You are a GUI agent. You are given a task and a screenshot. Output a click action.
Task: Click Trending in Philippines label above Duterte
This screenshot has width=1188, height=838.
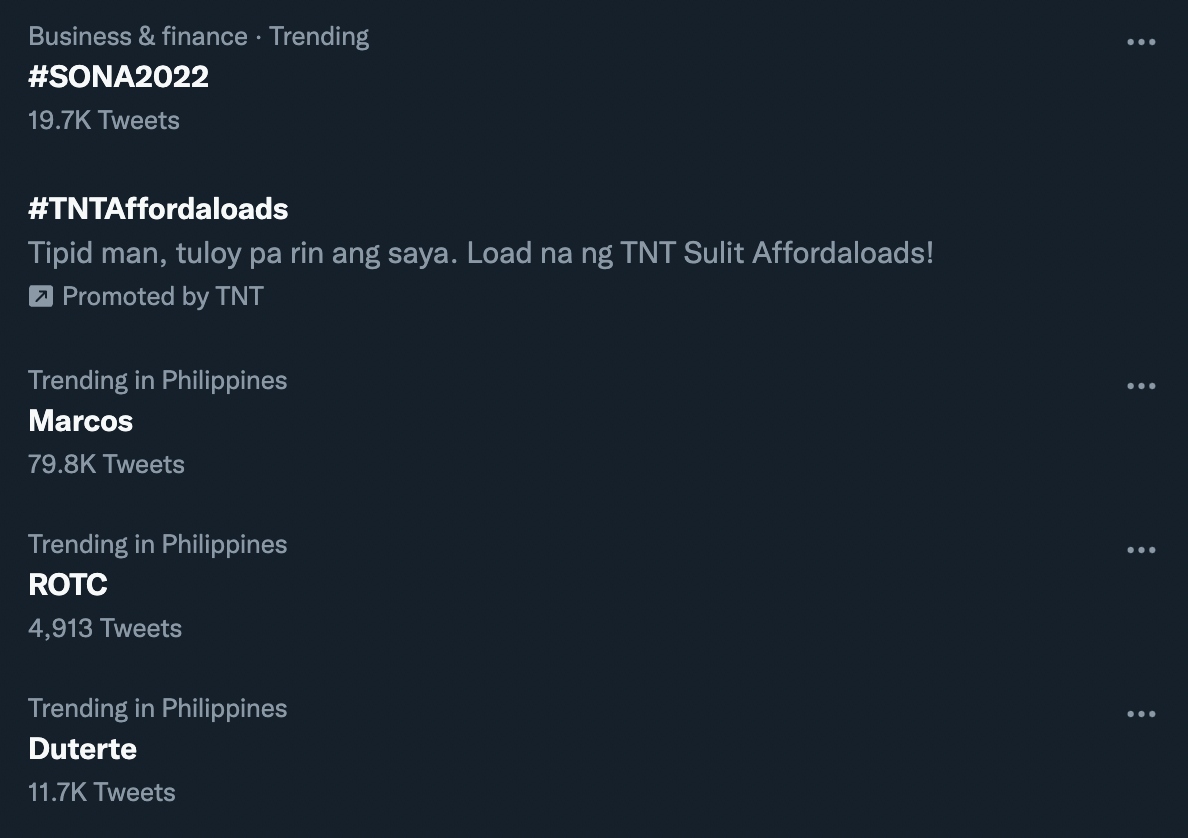pos(158,708)
